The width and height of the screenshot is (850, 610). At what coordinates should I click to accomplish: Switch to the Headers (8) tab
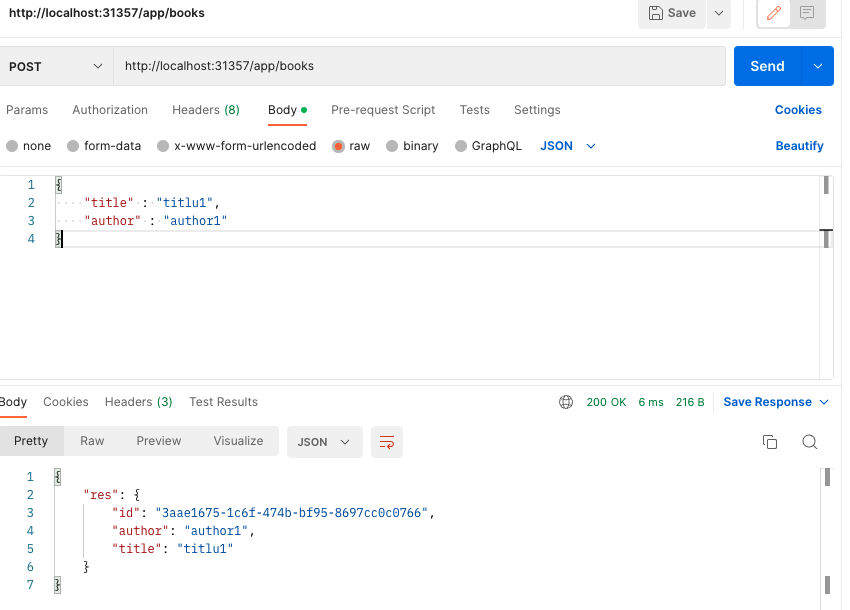(x=205, y=110)
